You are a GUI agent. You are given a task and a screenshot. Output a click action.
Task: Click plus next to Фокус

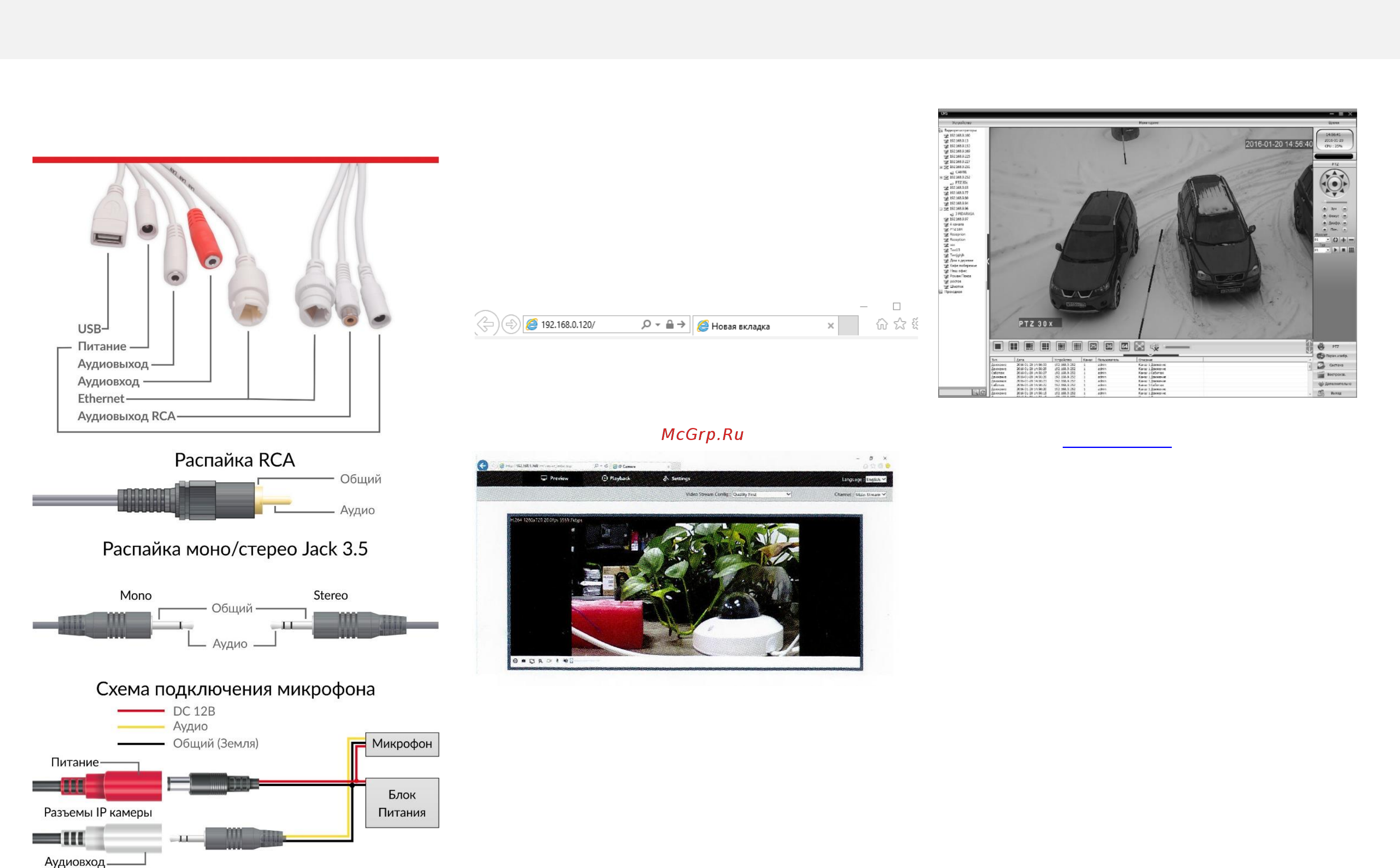1325,216
